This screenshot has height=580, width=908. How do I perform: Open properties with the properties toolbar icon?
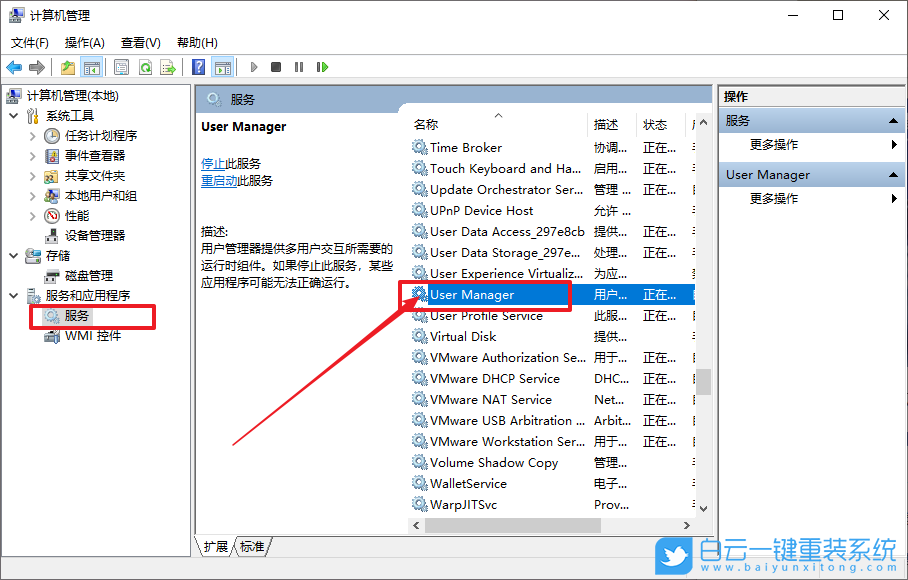(121, 67)
